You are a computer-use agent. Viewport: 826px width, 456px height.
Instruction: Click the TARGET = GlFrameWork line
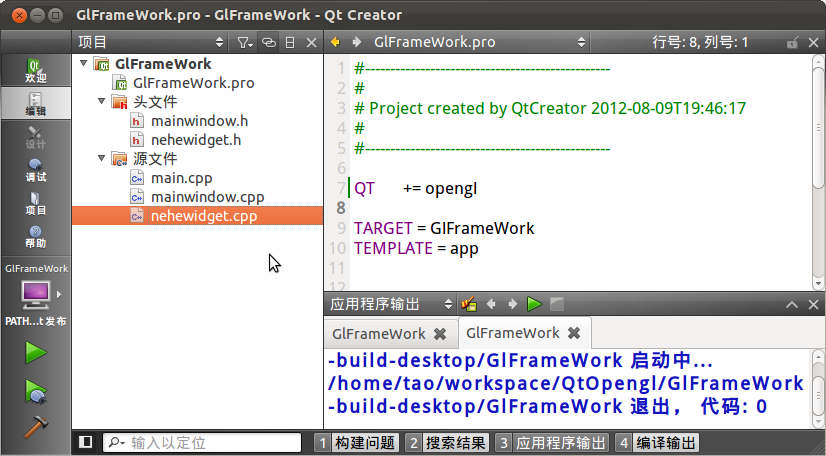pos(444,228)
